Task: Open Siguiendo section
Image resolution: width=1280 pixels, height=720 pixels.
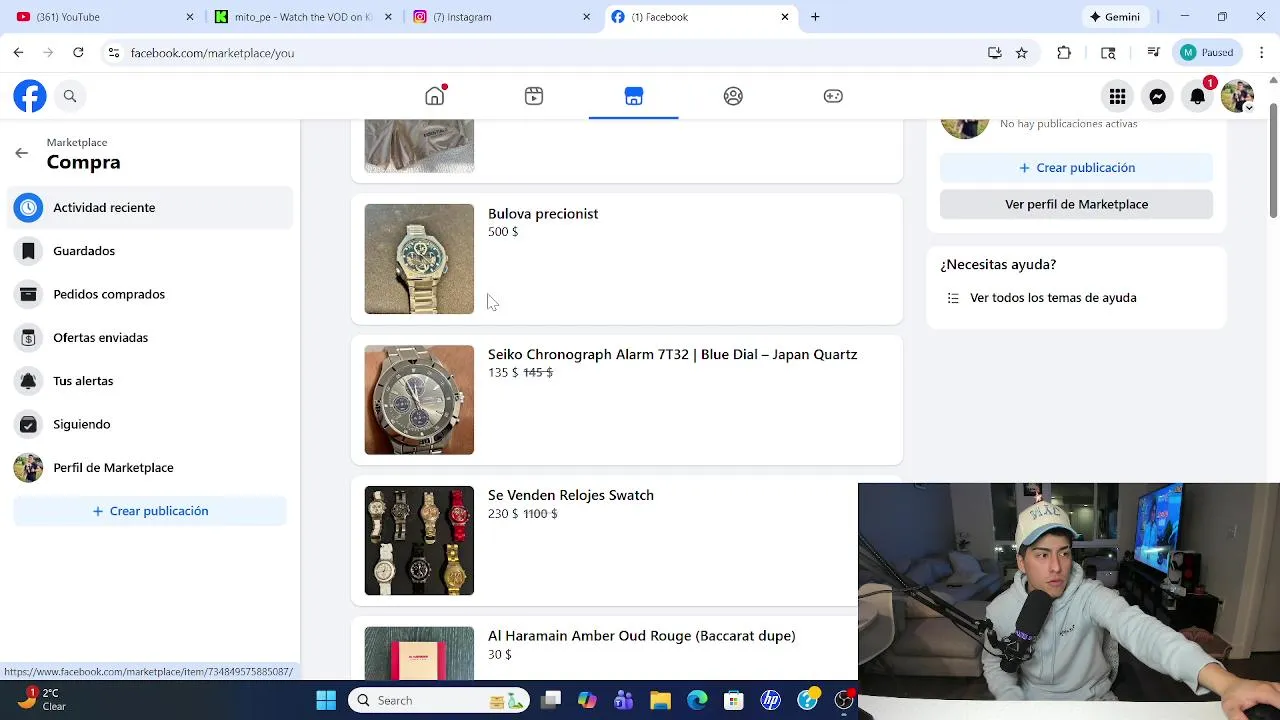Action: click(x=152, y=424)
